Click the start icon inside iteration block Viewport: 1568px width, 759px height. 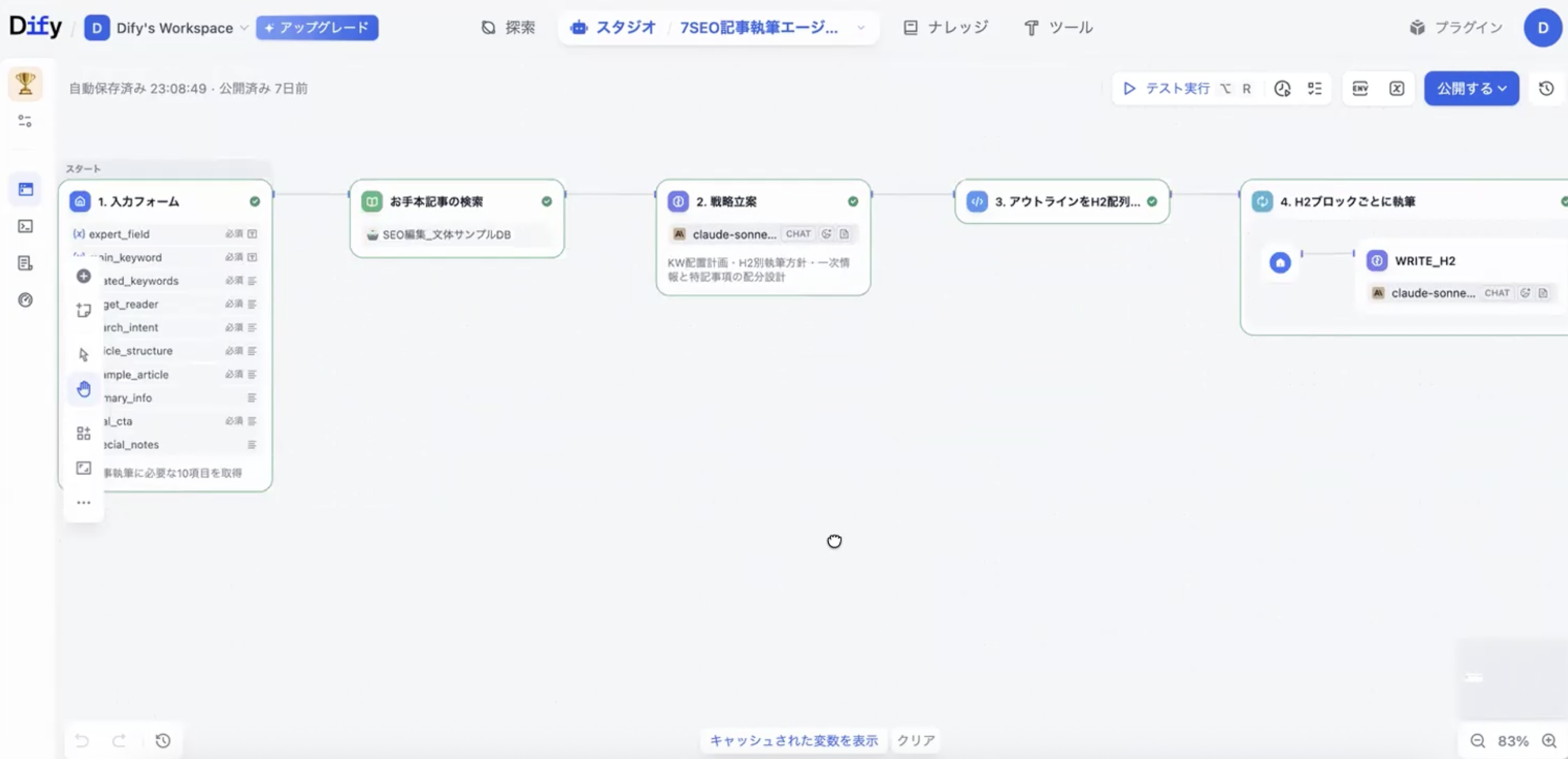tap(1280, 263)
